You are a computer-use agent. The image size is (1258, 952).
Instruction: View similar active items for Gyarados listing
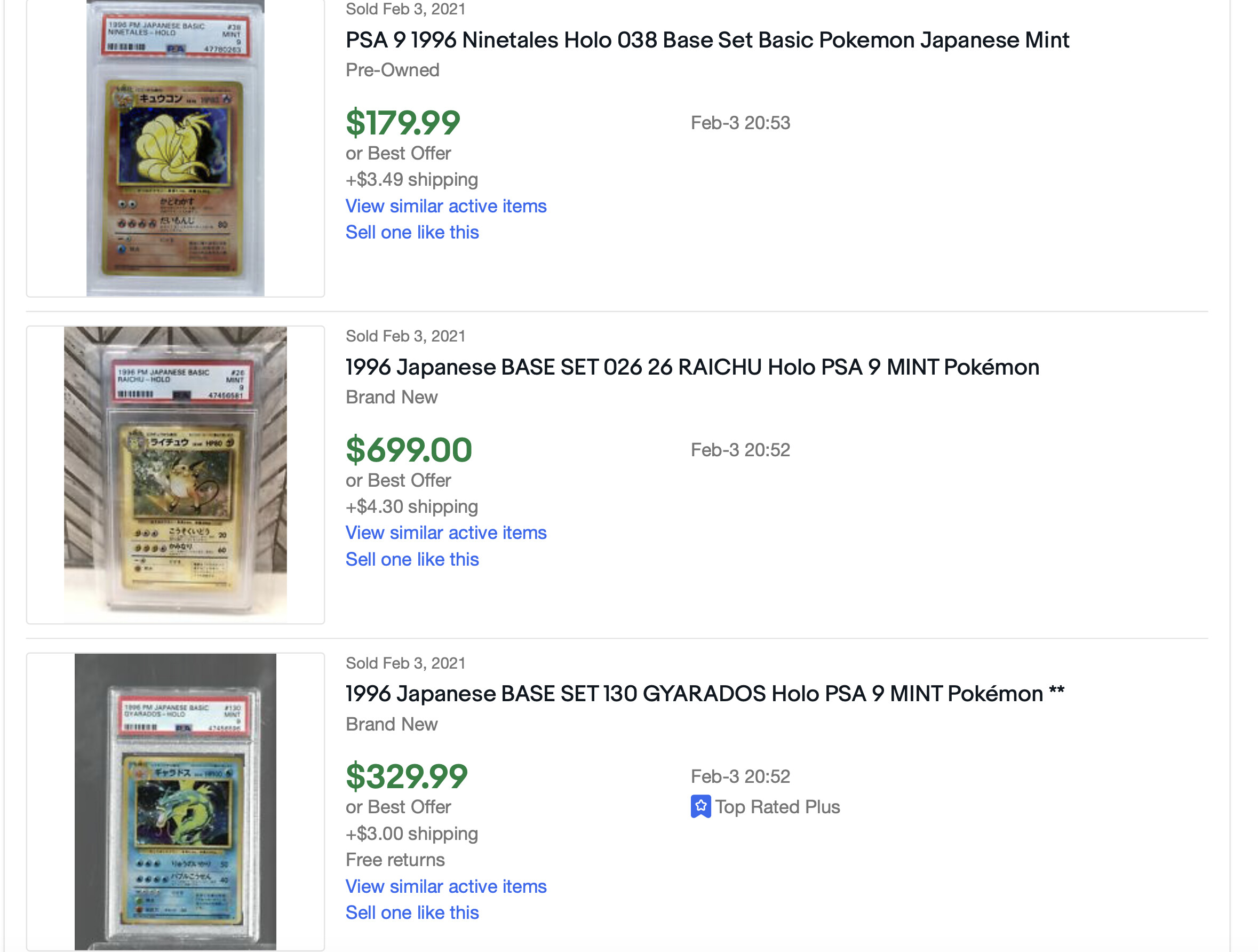click(x=446, y=886)
